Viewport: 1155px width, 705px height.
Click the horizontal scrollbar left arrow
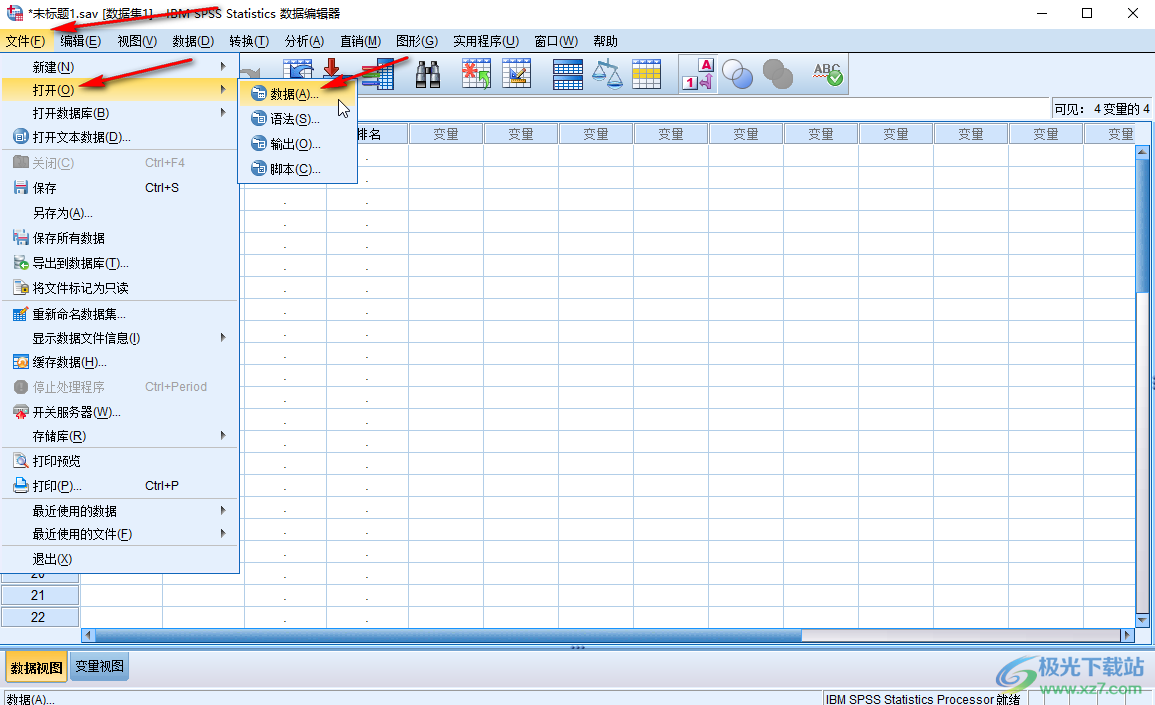88,635
